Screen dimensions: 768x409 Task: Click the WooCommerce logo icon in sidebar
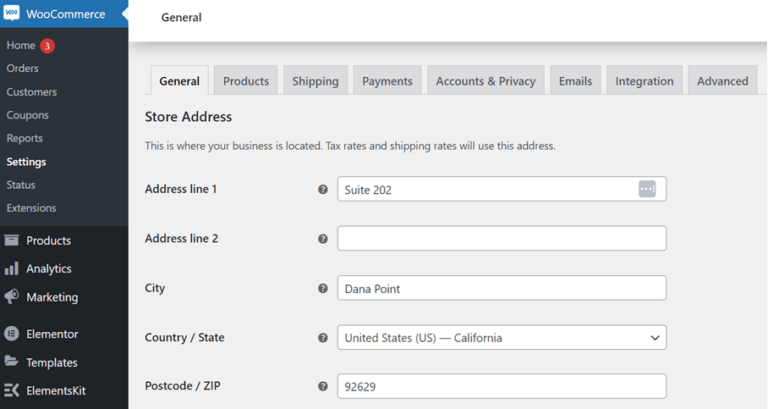[x=12, y=16]
